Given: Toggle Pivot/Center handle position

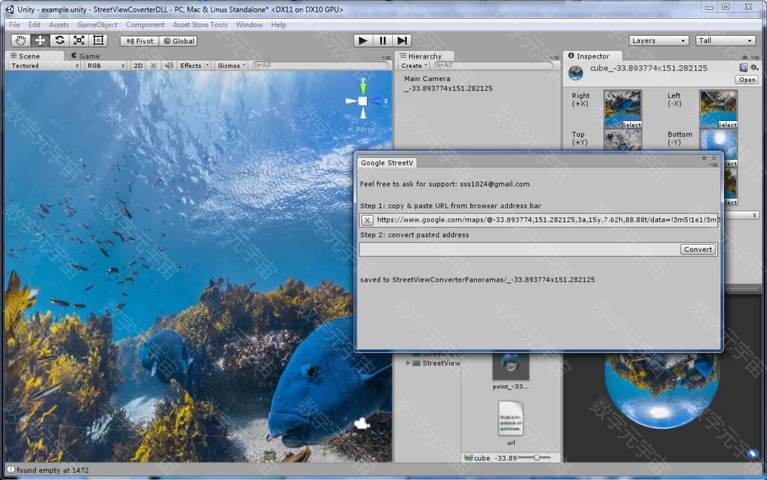Looking at the screenshot, I should tap(139, 41).
